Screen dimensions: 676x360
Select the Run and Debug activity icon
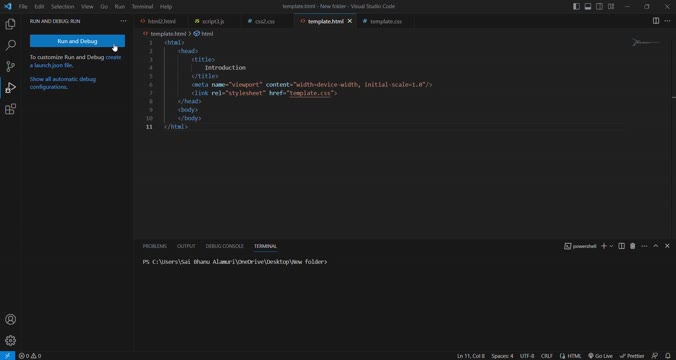click(x=10, y=88)
